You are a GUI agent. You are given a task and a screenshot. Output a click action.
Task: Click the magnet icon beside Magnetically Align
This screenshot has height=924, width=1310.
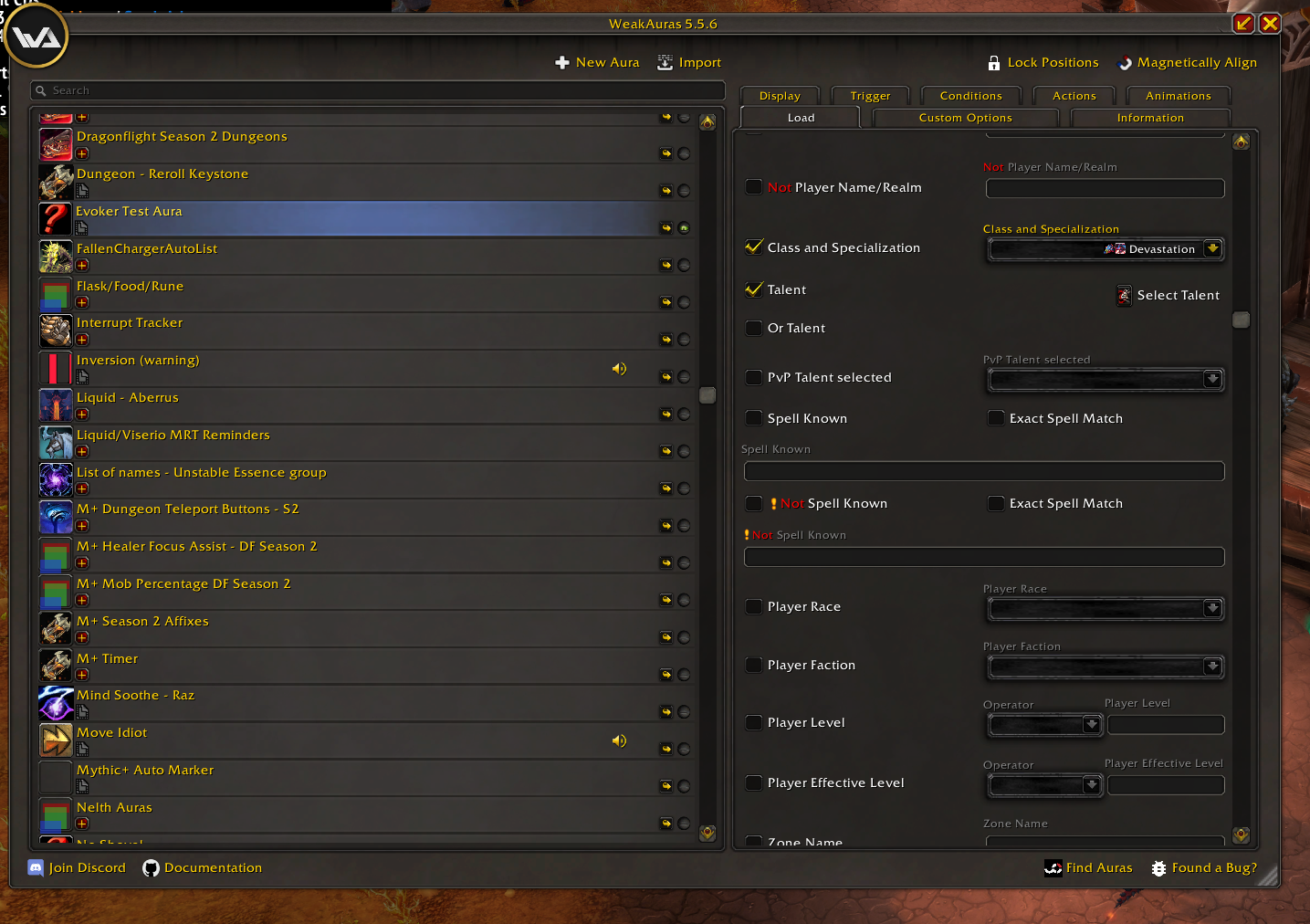(x=1124, y=62)
